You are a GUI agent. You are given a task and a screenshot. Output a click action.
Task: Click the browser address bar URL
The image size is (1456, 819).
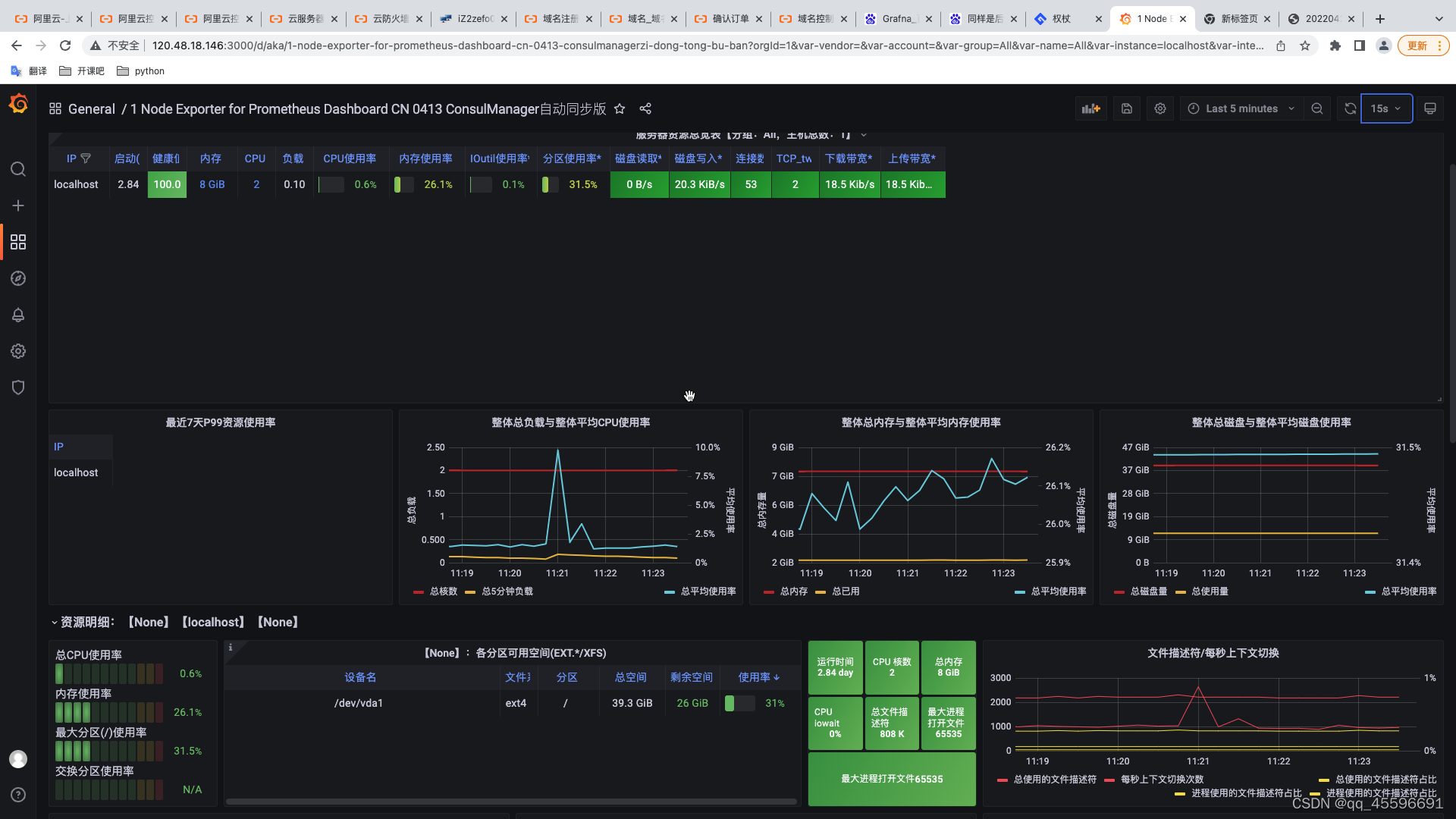click(x=708, y=45)
